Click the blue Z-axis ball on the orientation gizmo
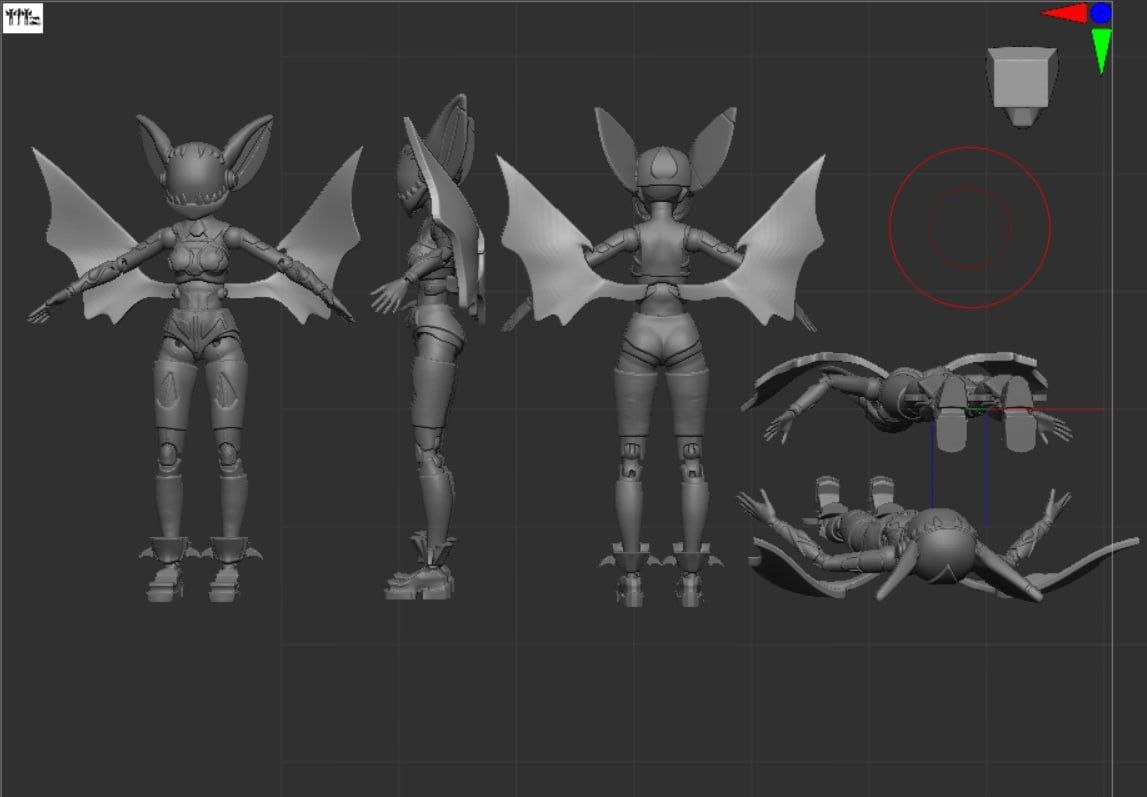1147x797 pixels. (1101, 13)
